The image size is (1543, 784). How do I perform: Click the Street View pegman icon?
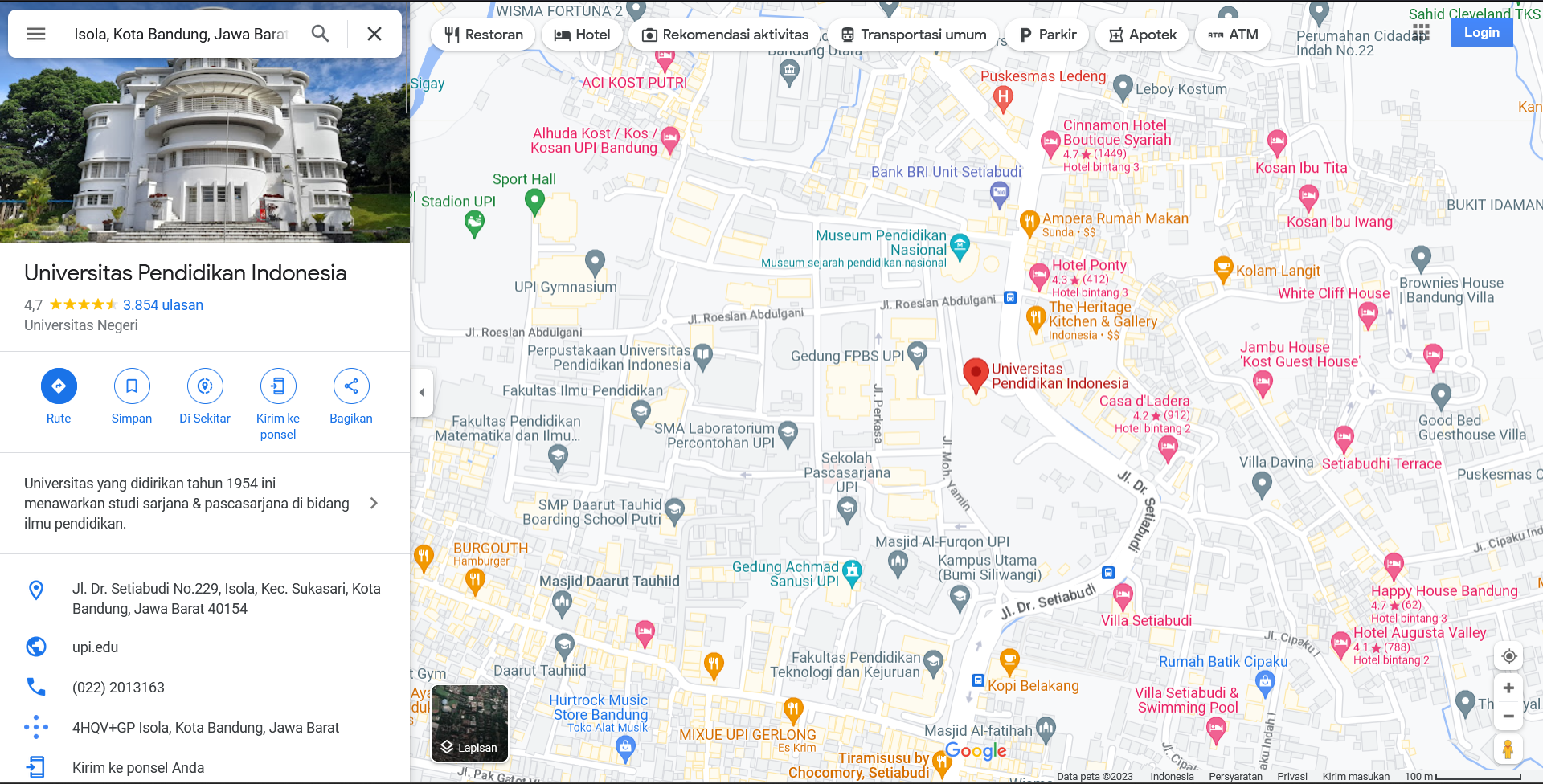[1508, 749]
